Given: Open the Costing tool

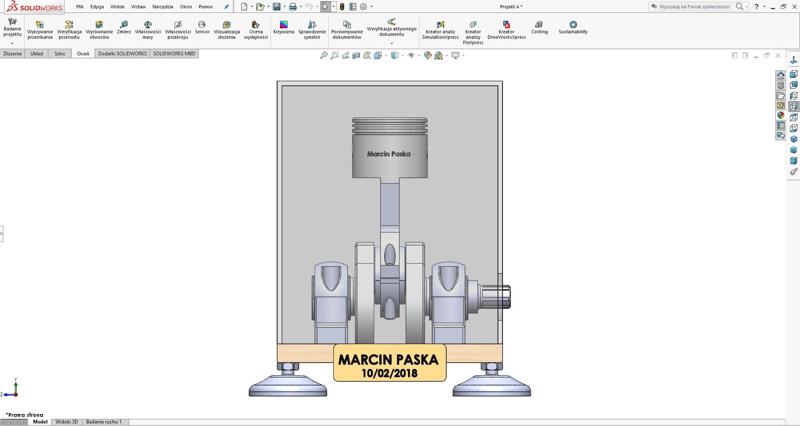Looking at the screenshot, I should pos(539,24).
